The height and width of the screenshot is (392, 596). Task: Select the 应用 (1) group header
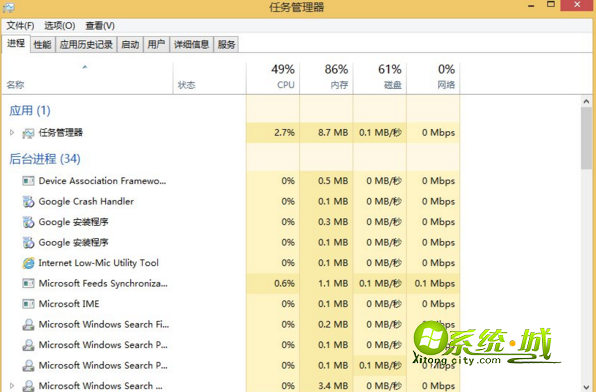click(x=30, y=111)
